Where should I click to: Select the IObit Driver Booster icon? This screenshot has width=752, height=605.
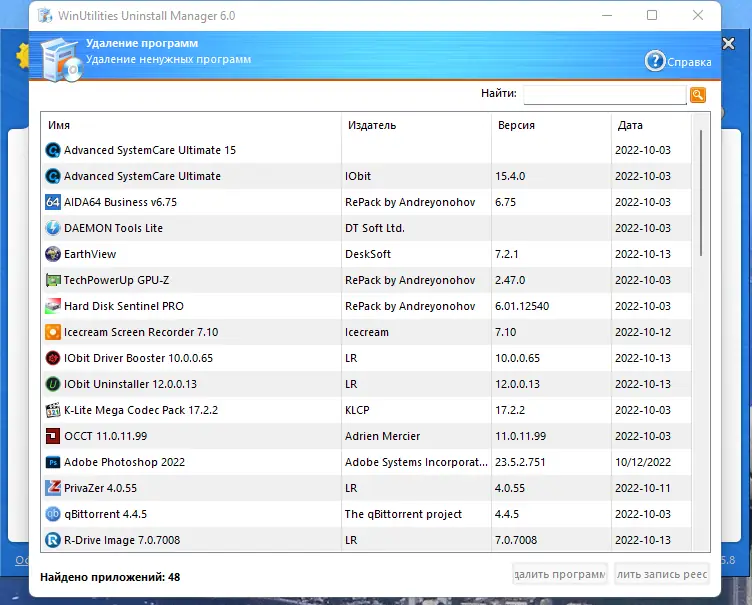[53, 358]
